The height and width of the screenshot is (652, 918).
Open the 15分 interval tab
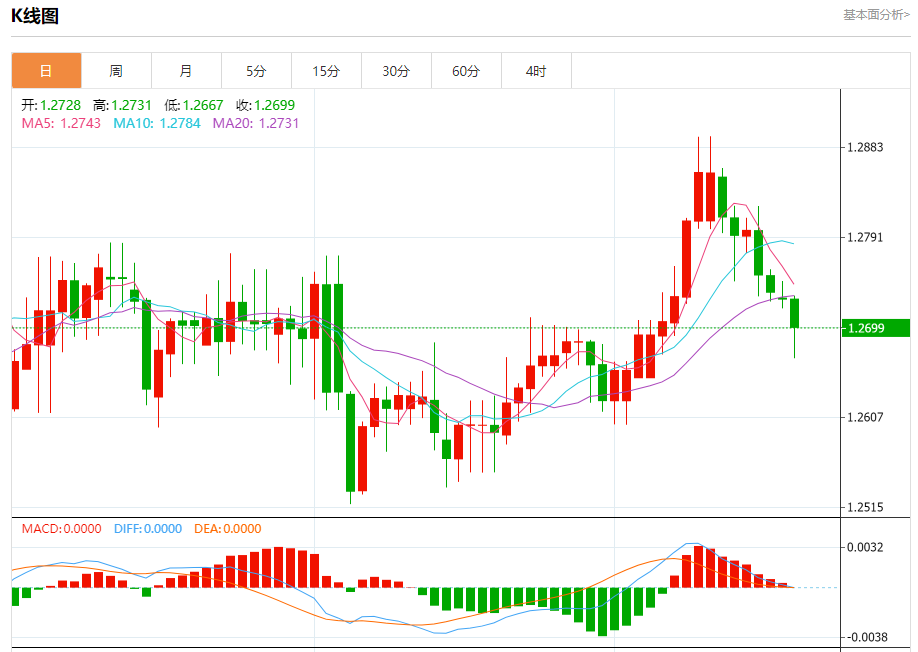[326, 71]
